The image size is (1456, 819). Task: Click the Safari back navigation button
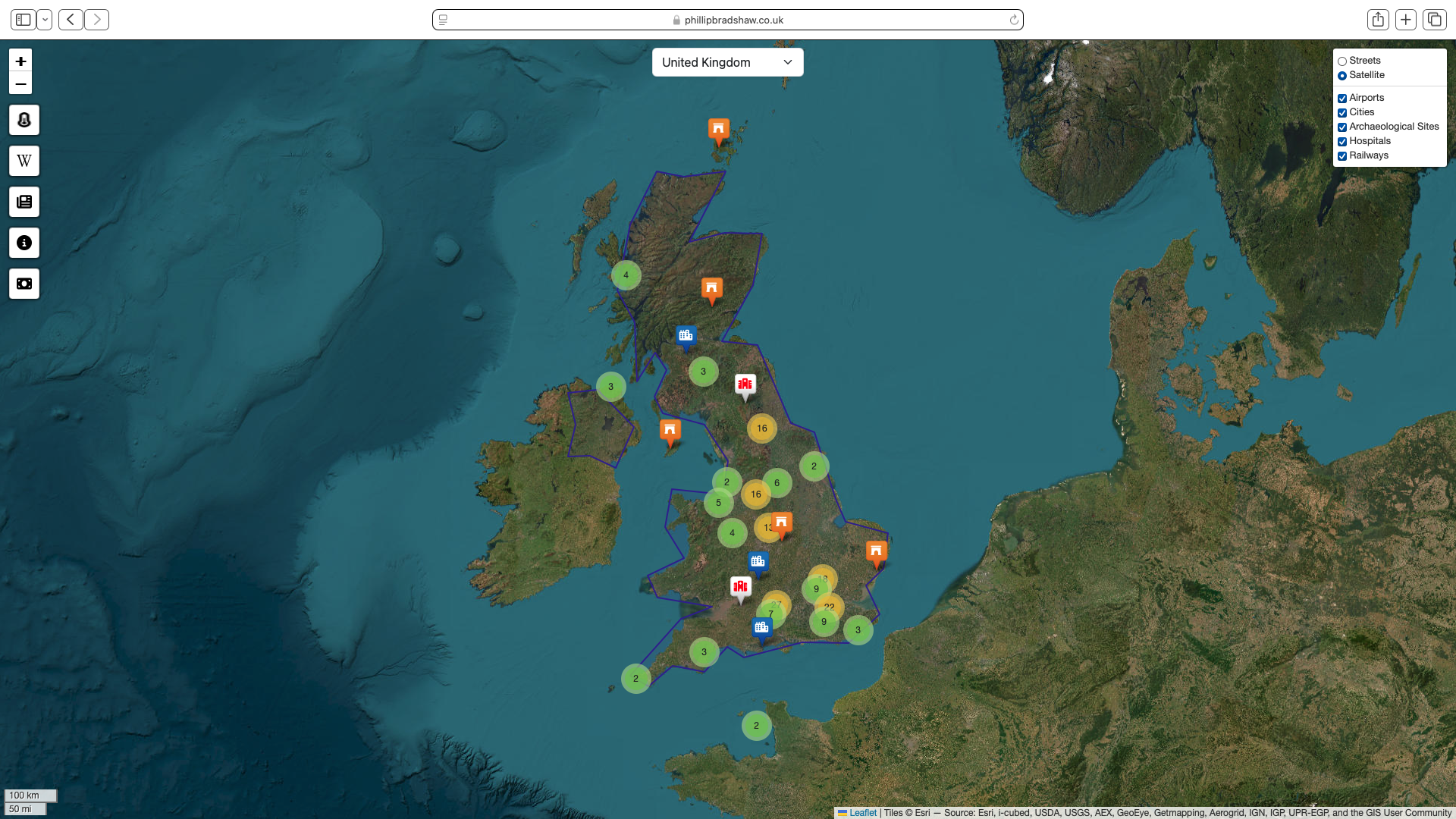pos(71,20)
